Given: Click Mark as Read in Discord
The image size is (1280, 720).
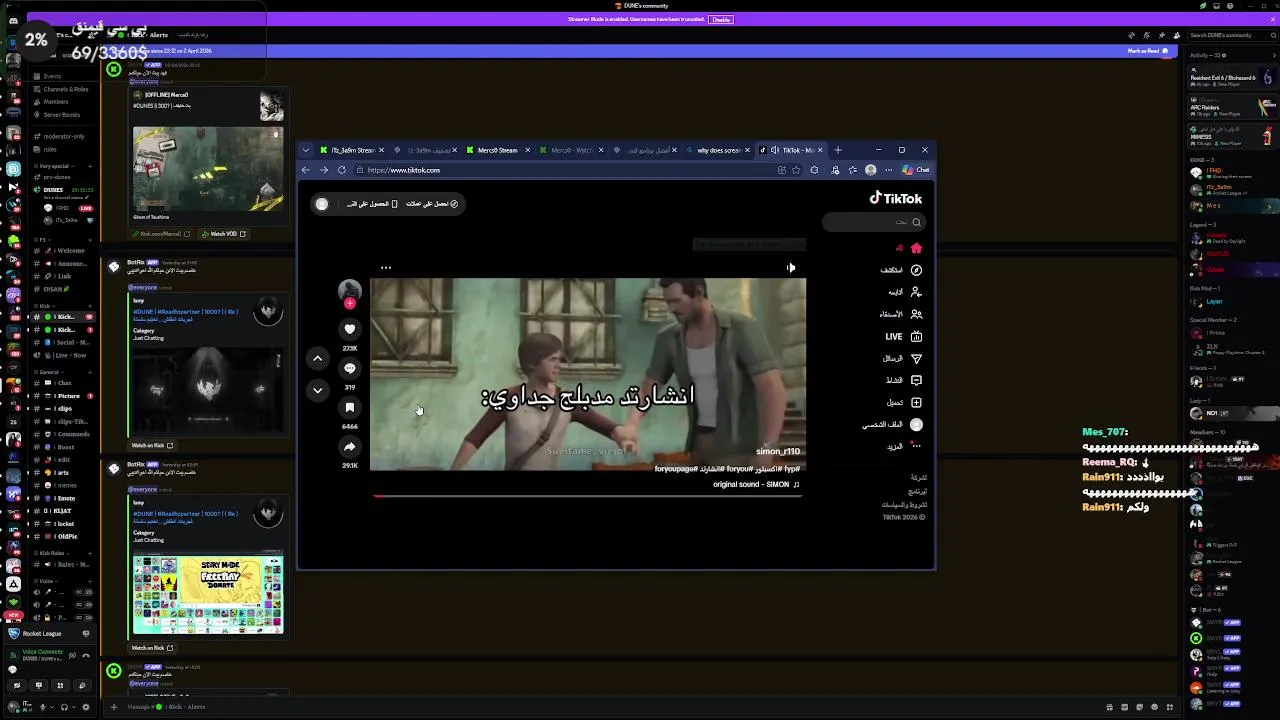Looking at the screenshot, I should [x=1147, y=51].
